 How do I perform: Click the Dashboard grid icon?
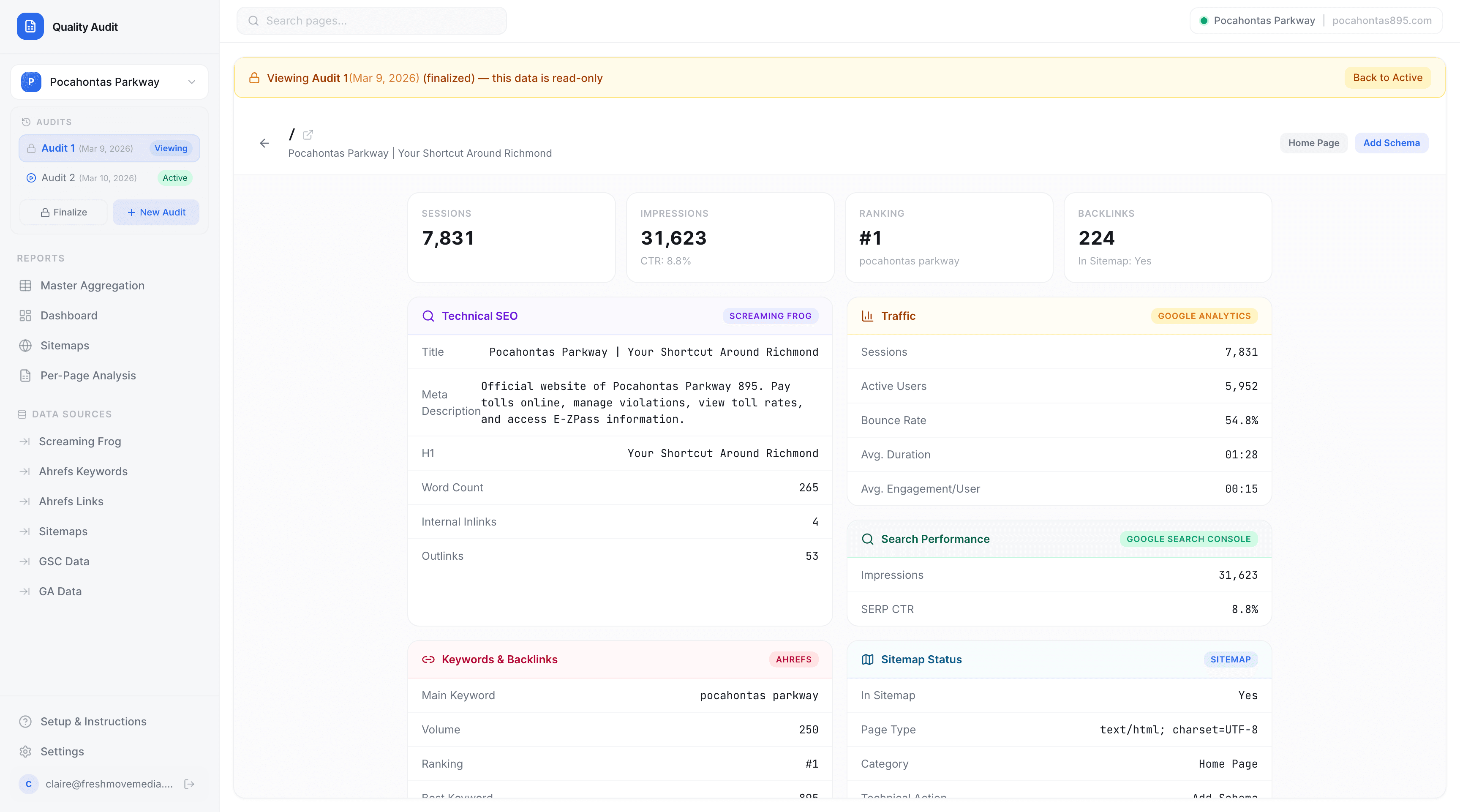[25, 316]
